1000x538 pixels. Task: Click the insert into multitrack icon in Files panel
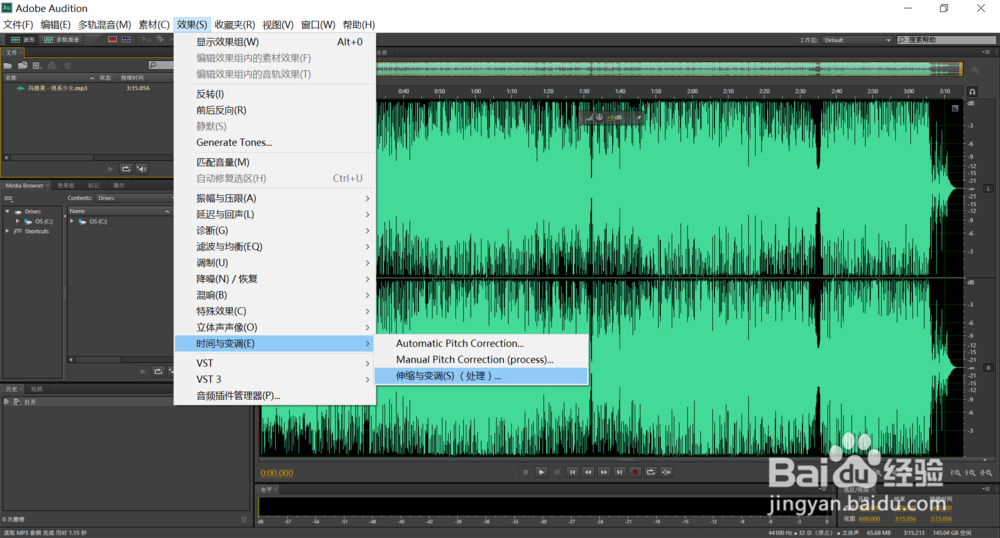(x=52, y=65)
